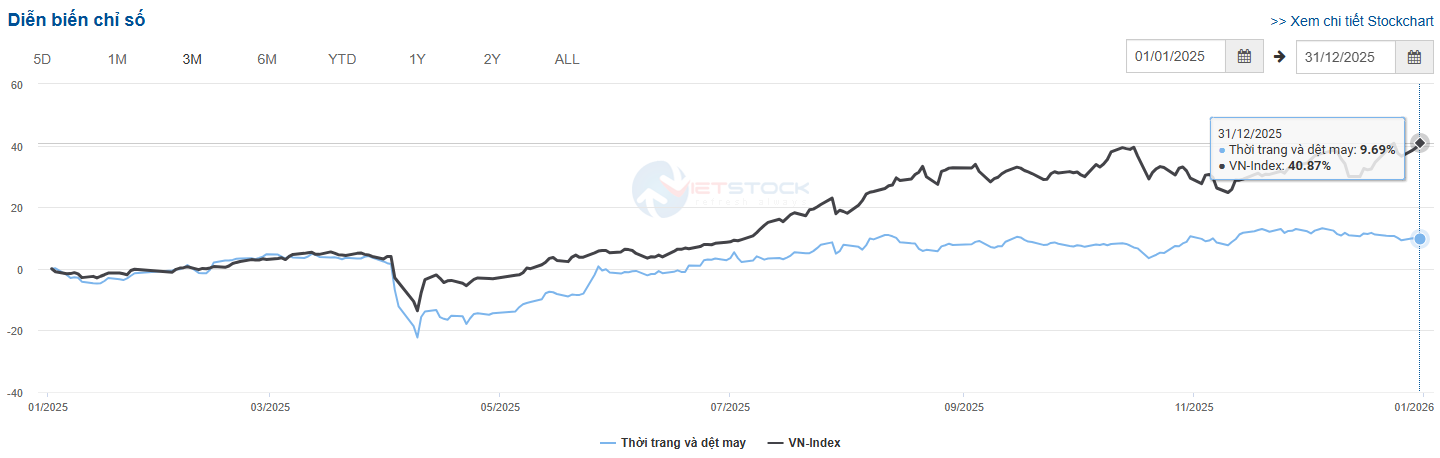Click the Diễn biến chỉ số heading
Screen dimensions: 1440x458
click(x=76, y=21)
